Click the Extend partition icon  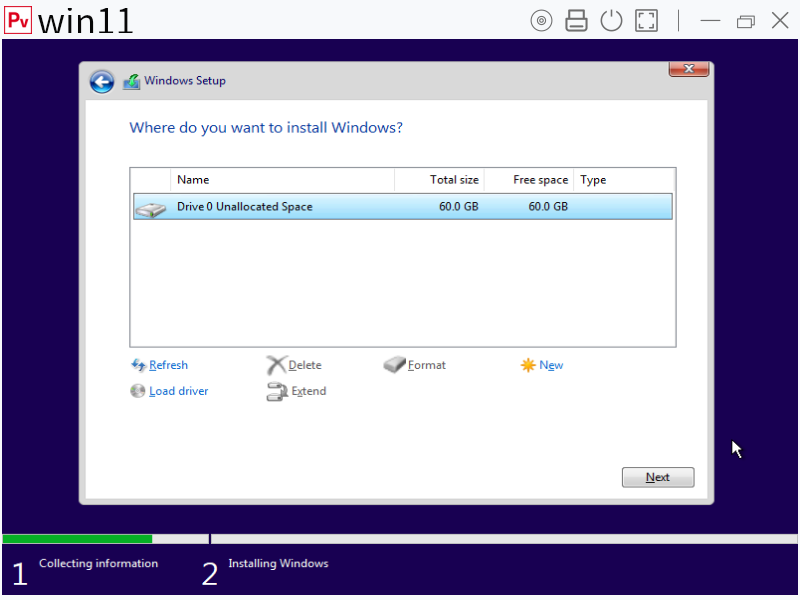click(x=277, y=392)
